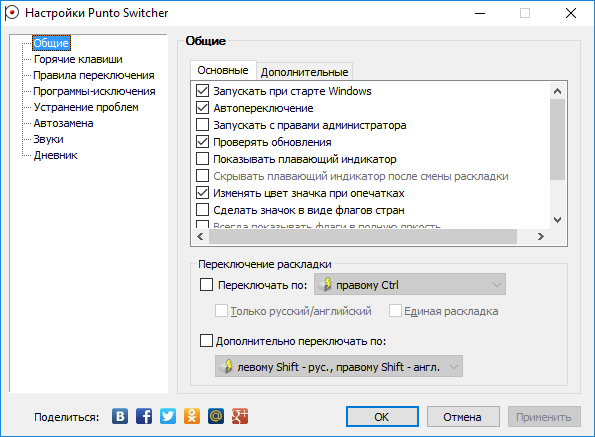The image size is (595, 437).
Task: Share via Facebook icon
Action: click(x=144, y=417)
